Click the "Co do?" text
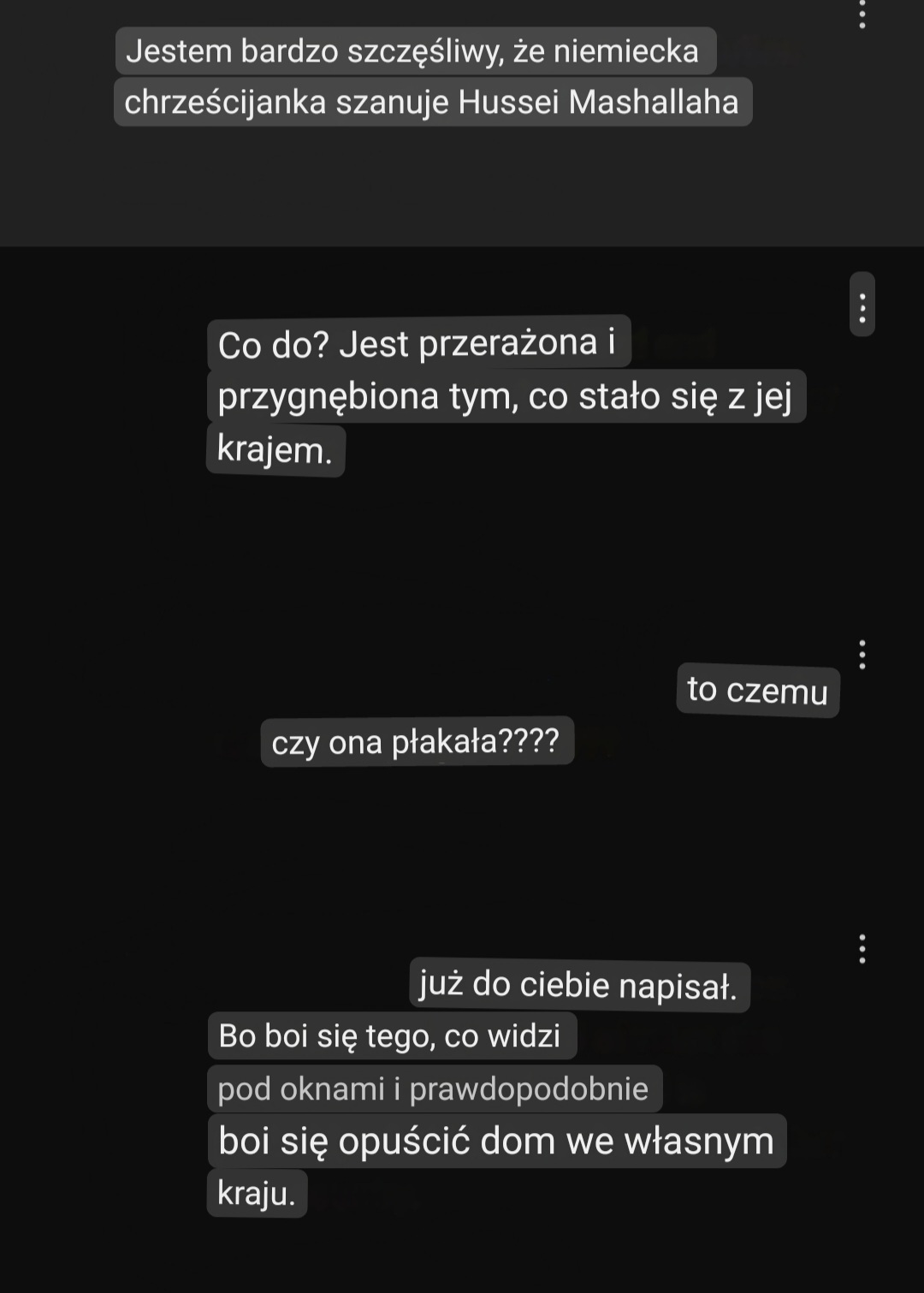This screenshot has height=1293, width=924. 274,345
